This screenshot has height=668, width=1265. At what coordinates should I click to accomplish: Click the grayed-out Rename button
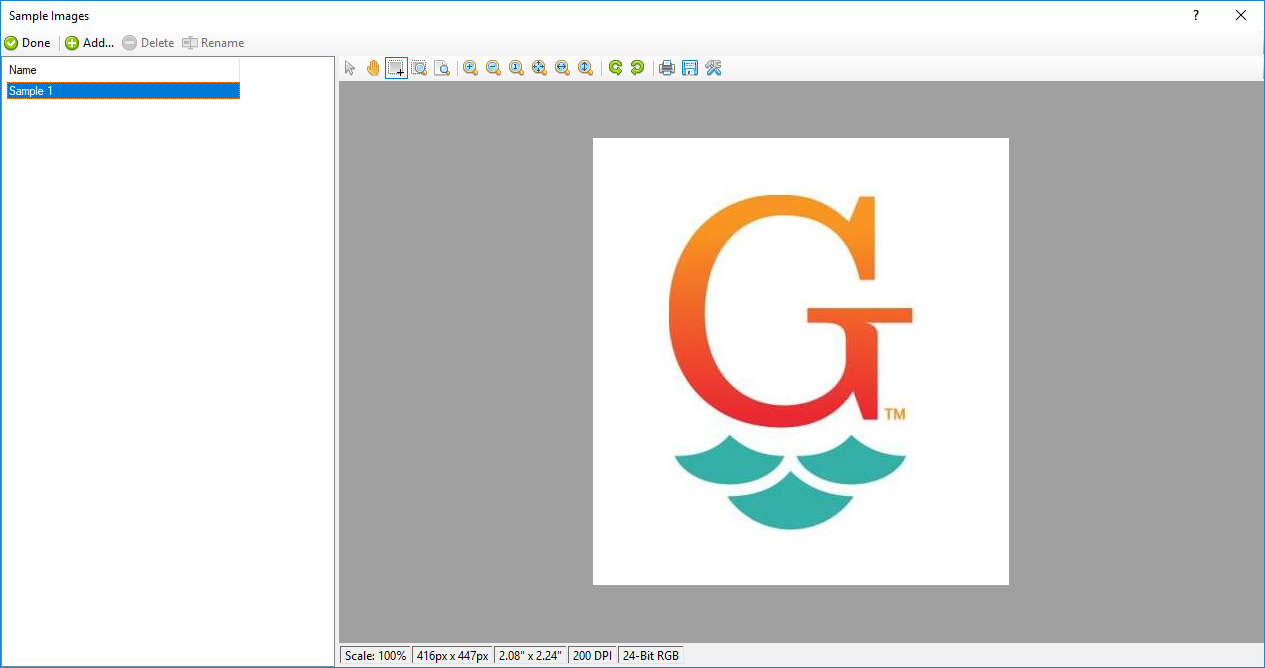click(213, 43)
